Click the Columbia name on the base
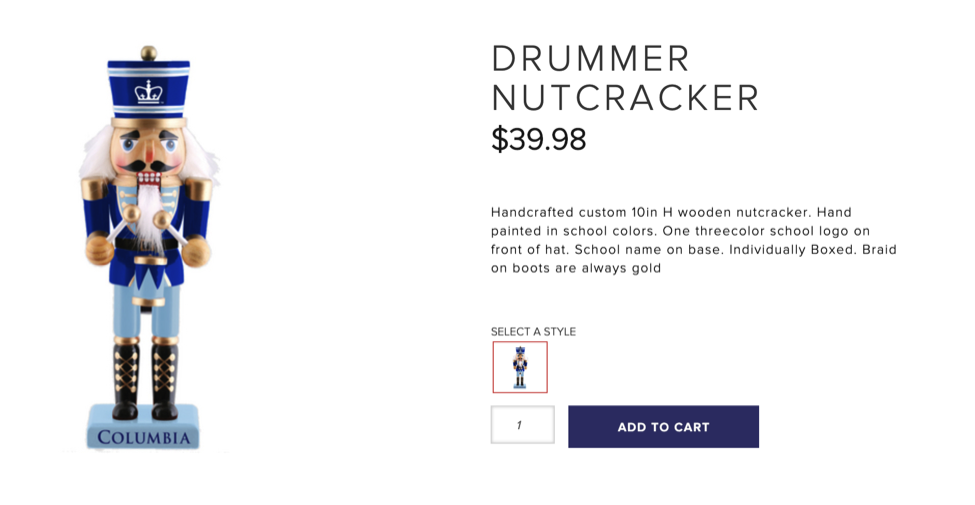 pos(144,438)
